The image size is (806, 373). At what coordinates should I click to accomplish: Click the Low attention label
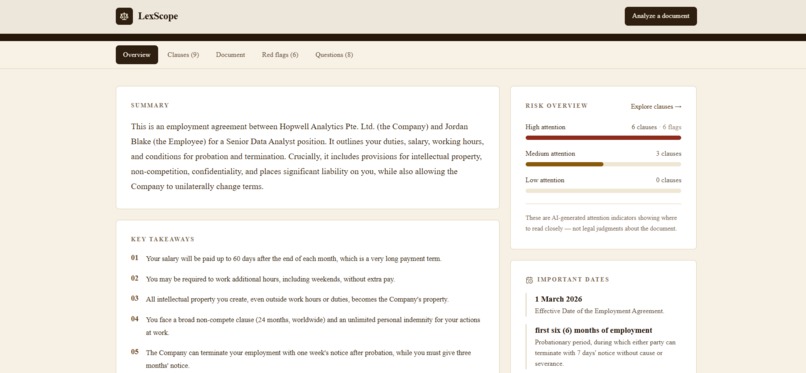544,180
